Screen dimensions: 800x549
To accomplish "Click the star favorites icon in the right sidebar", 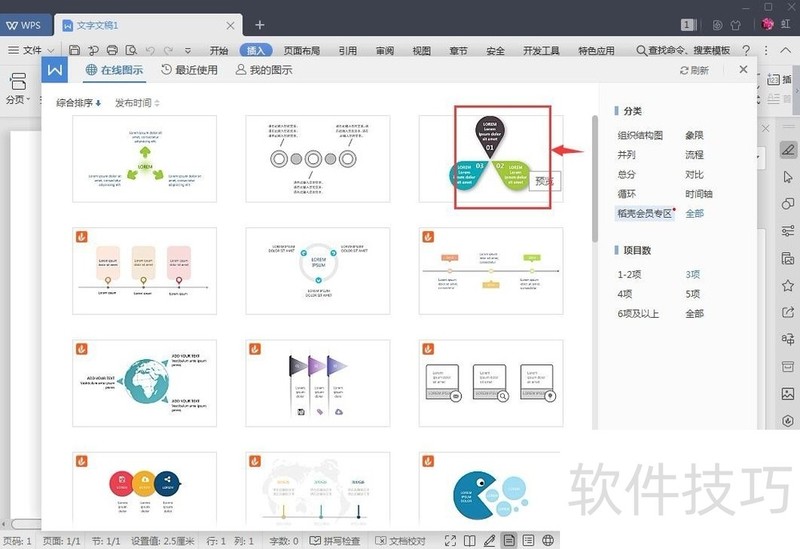I will tap(788, 285).
